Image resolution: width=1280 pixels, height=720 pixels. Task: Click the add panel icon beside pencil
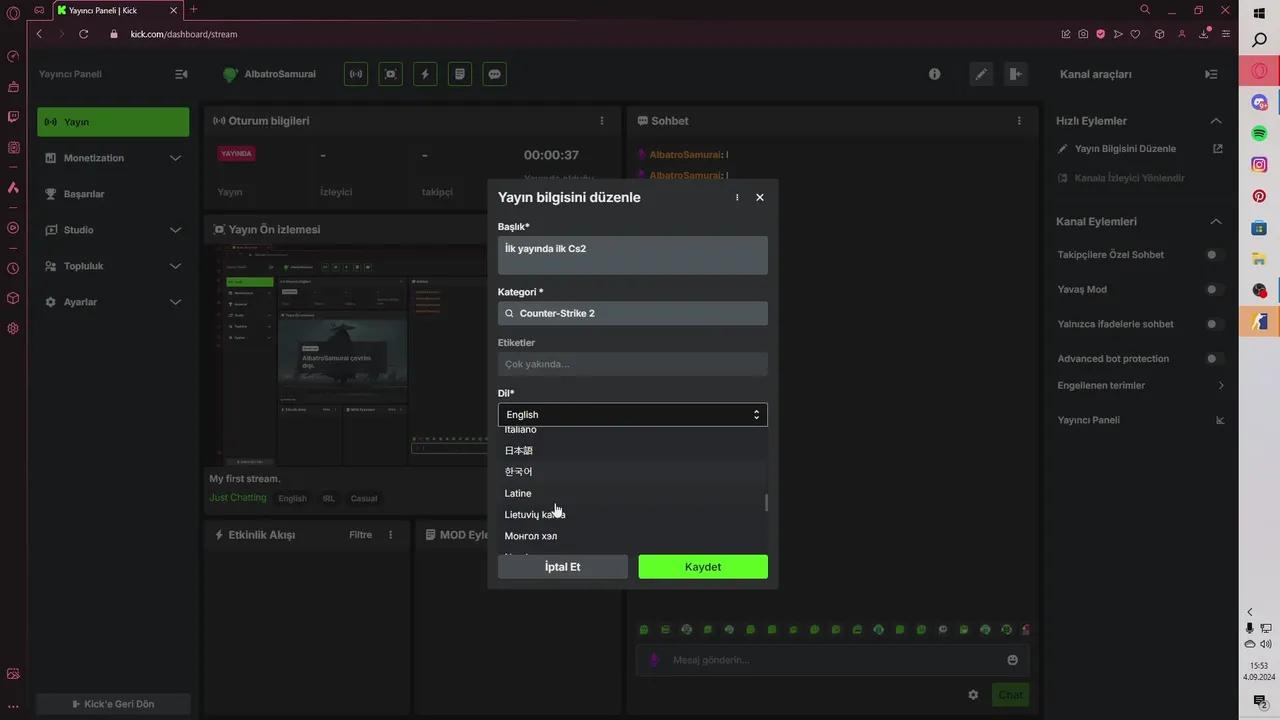[x=1016, y=74]
